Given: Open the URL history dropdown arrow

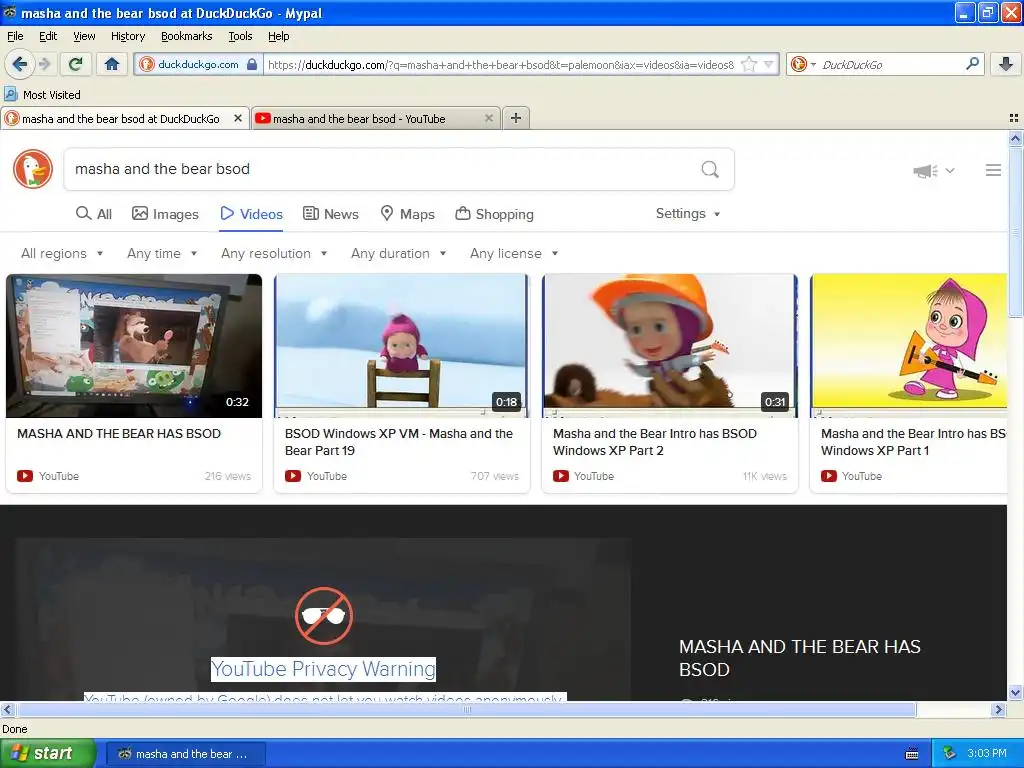Looking at the screenshot, I should (769, 64).
